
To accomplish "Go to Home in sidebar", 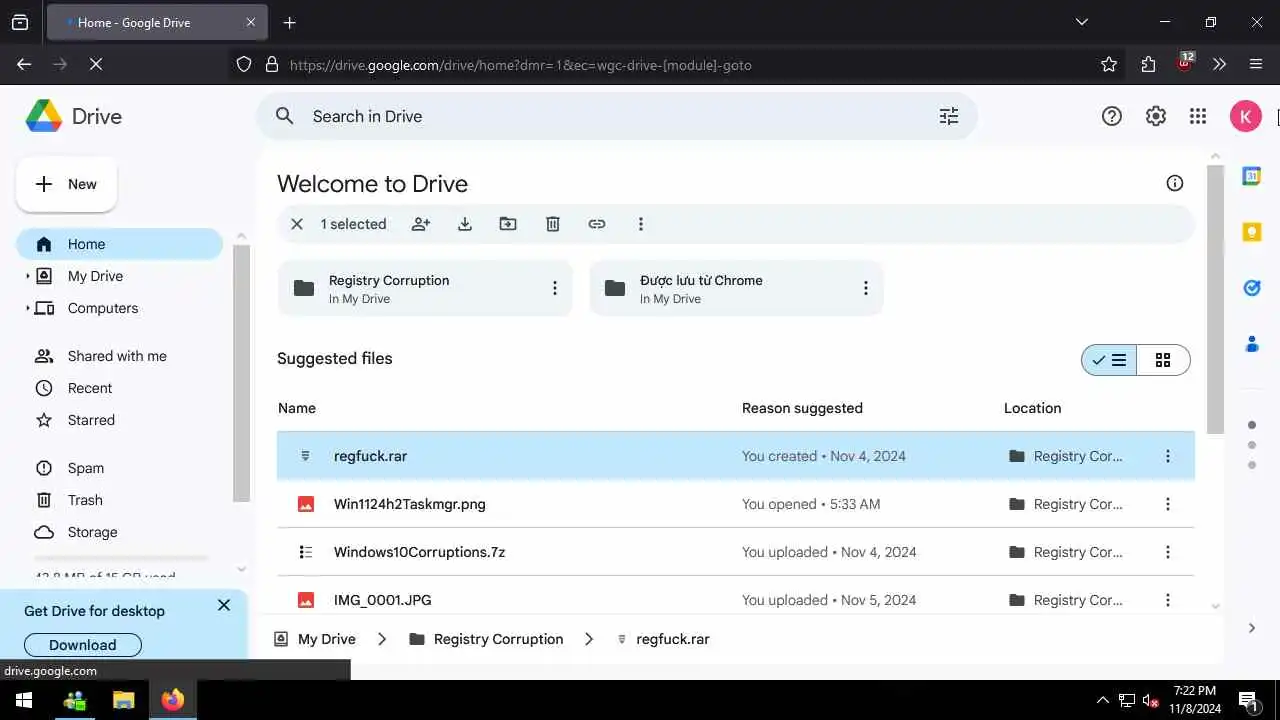I will tap(119, 244).
